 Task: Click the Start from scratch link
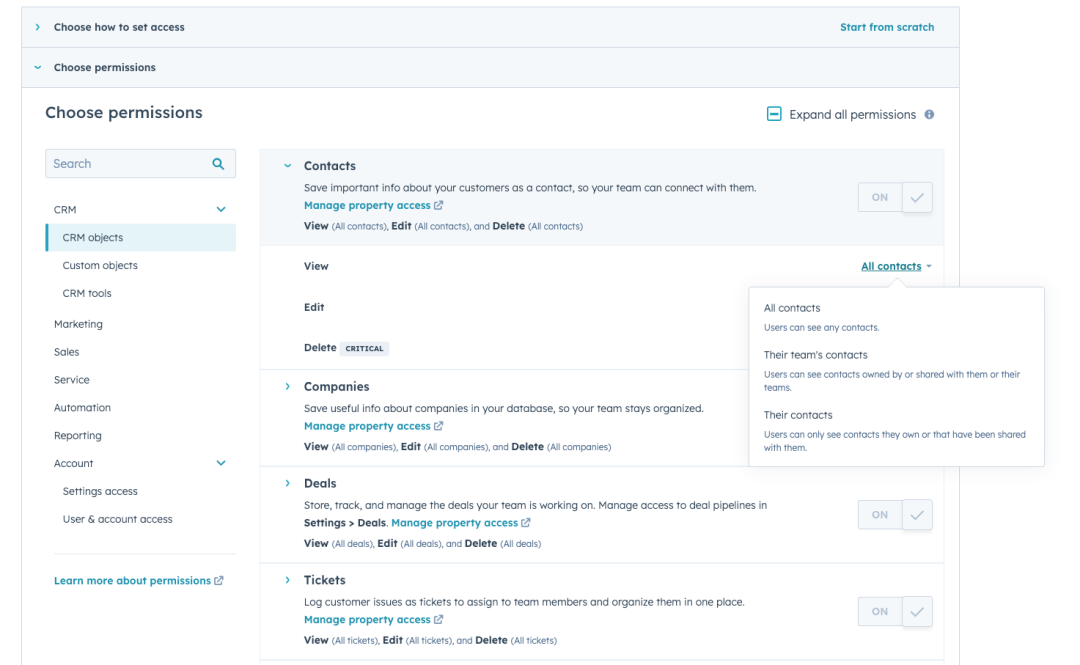pos(886,27)
